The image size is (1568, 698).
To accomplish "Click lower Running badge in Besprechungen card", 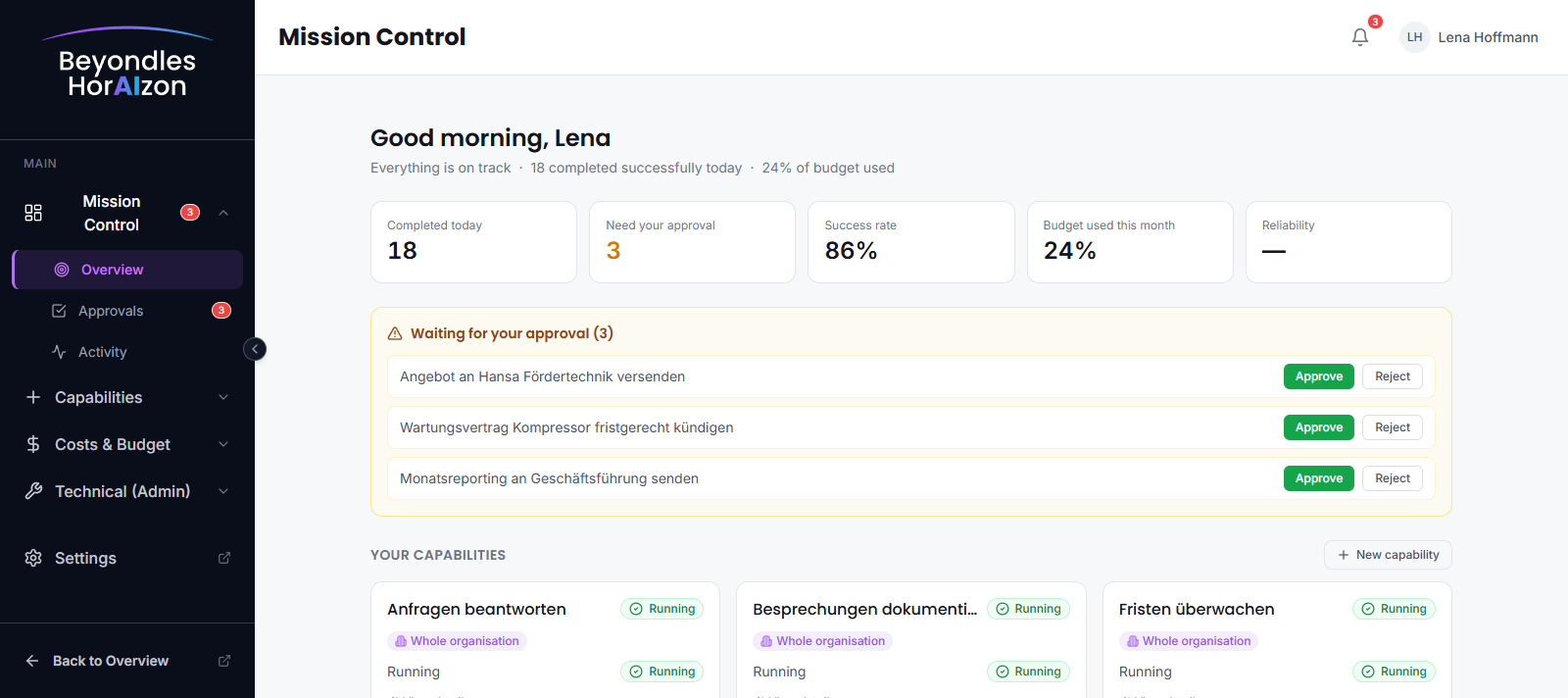I will coord(1028,672).
